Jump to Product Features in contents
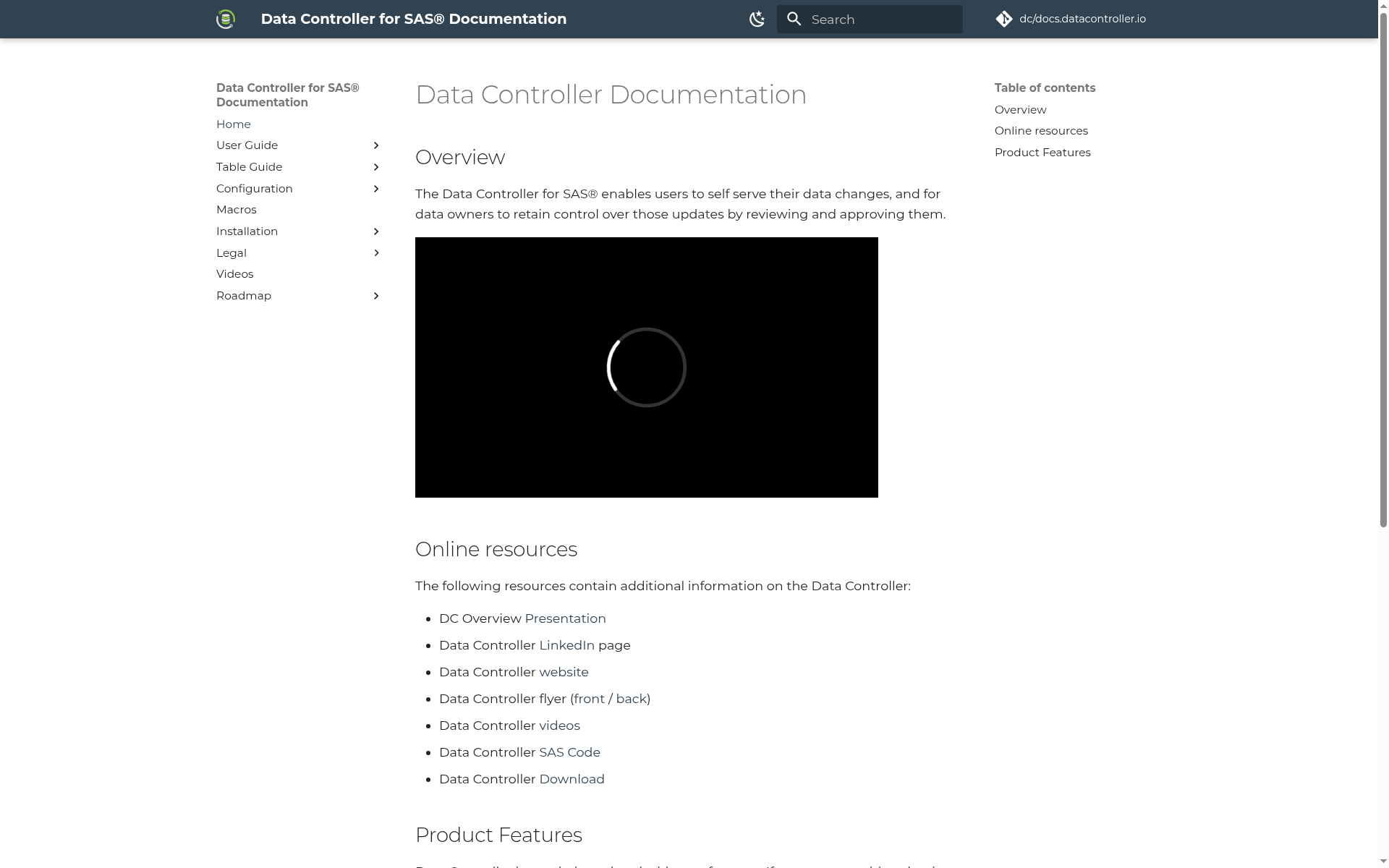 1042,153
